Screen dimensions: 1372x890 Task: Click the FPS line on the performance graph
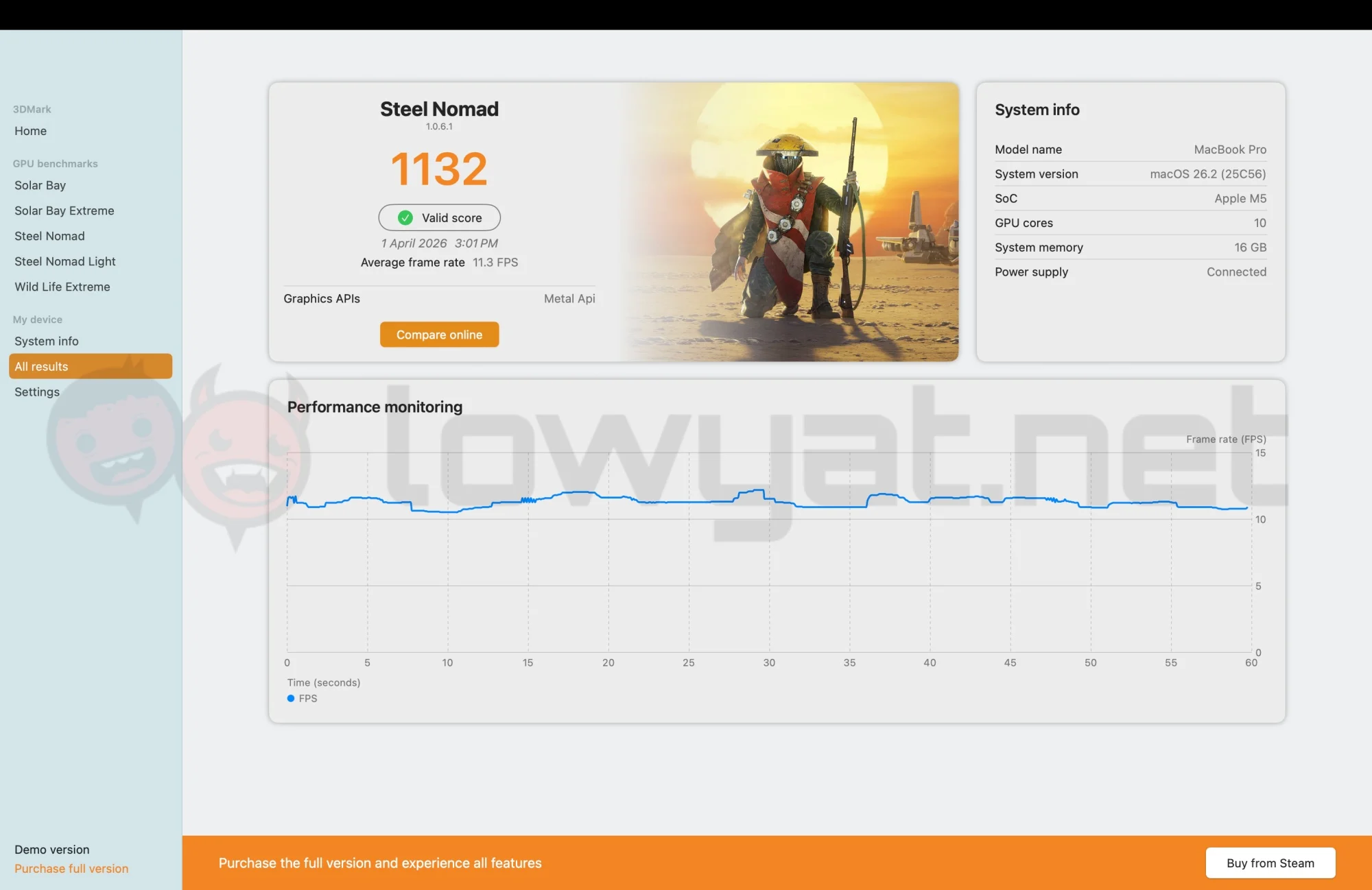point(686,502)
